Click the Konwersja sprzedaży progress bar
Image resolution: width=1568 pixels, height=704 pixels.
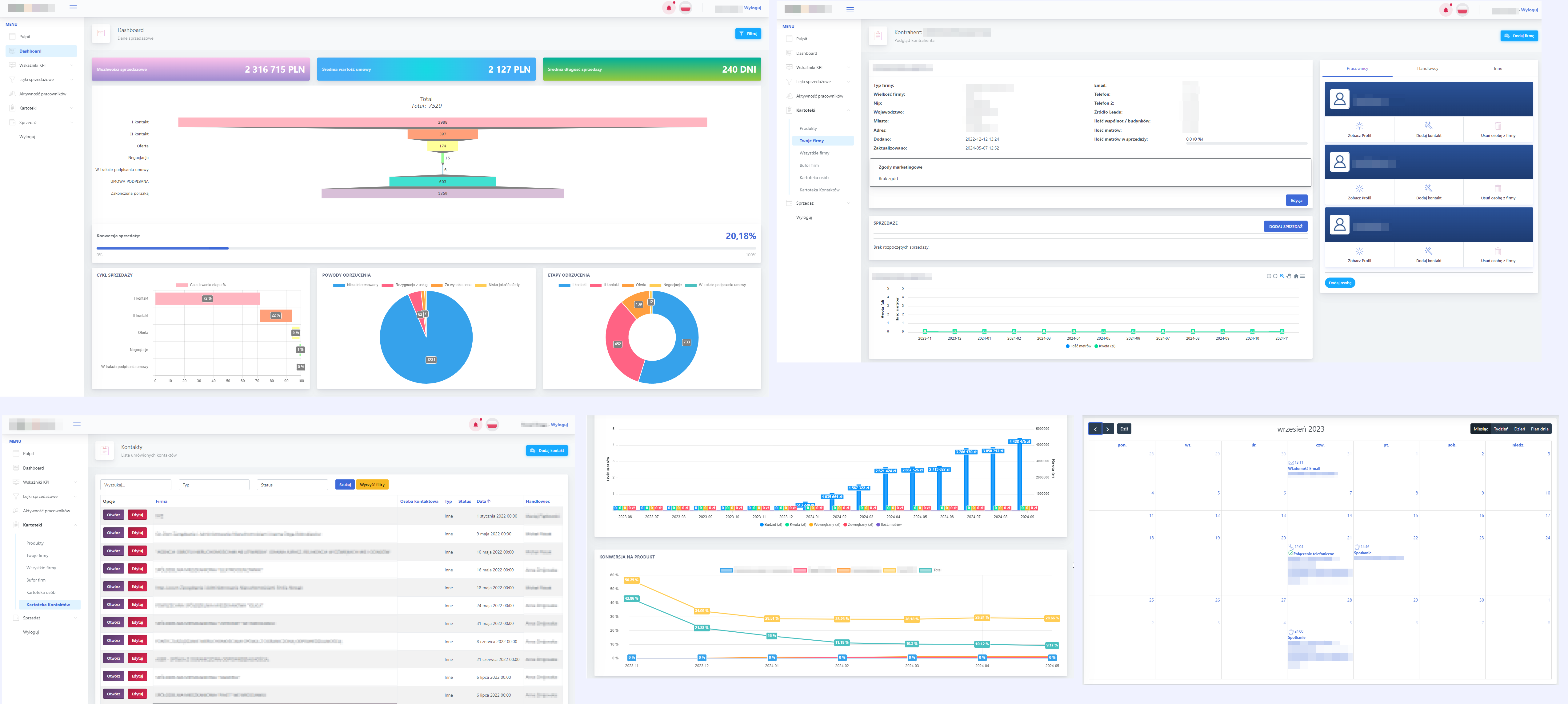tap(426, 248)
